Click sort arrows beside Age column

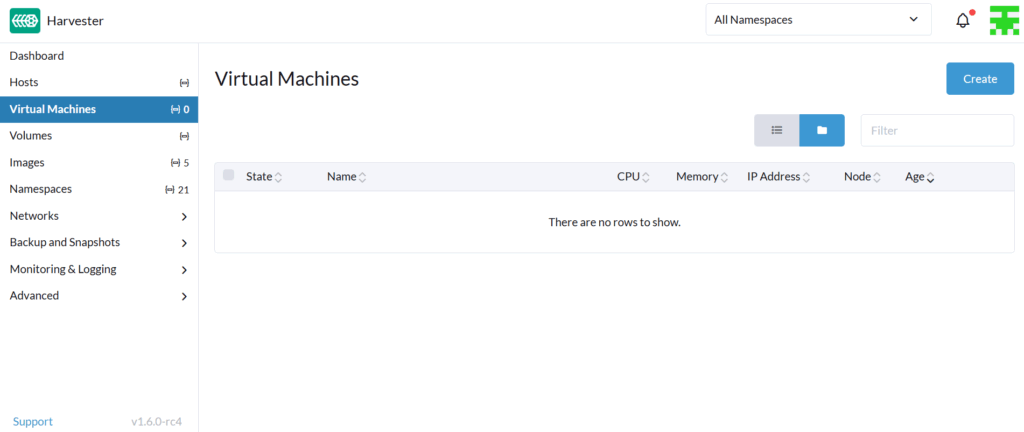(x=930, y=177)
